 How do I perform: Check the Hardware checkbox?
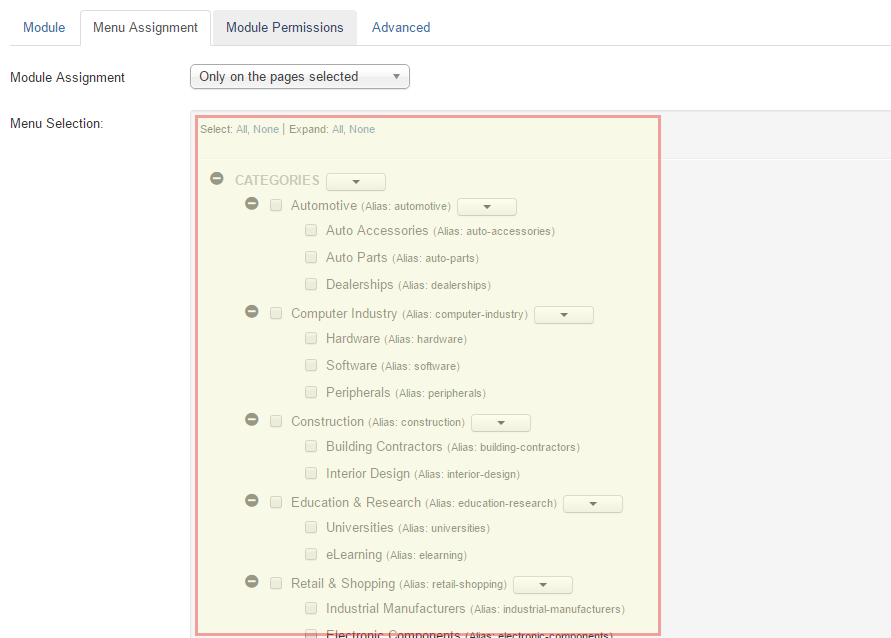coord(311,338)
